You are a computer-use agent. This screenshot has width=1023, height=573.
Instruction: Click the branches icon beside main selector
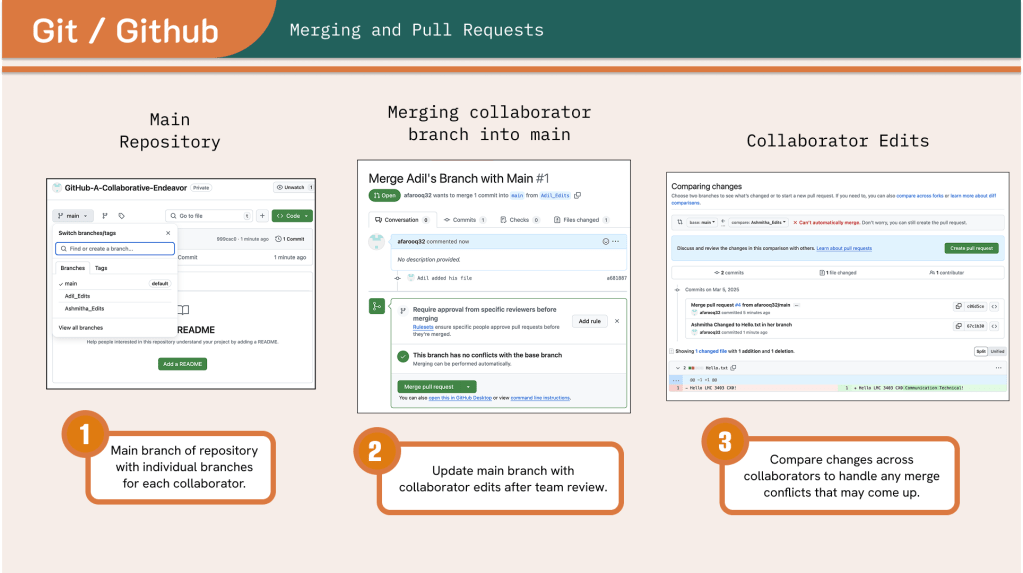tap(105, 215)
